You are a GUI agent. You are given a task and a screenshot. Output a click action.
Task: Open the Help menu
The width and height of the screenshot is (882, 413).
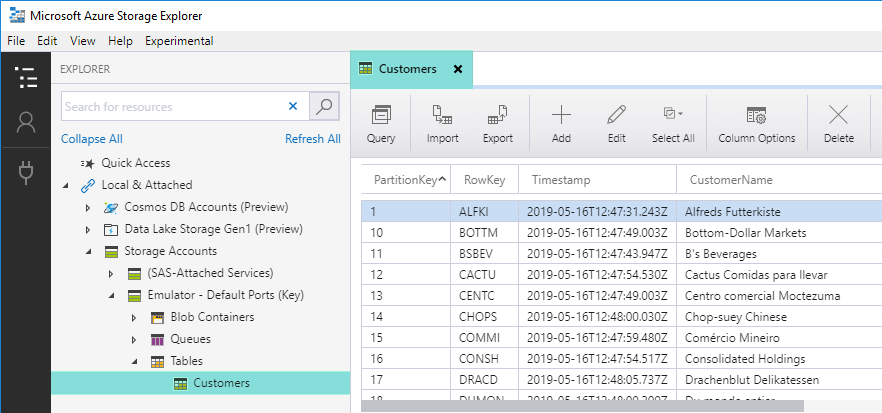[120, 41]
